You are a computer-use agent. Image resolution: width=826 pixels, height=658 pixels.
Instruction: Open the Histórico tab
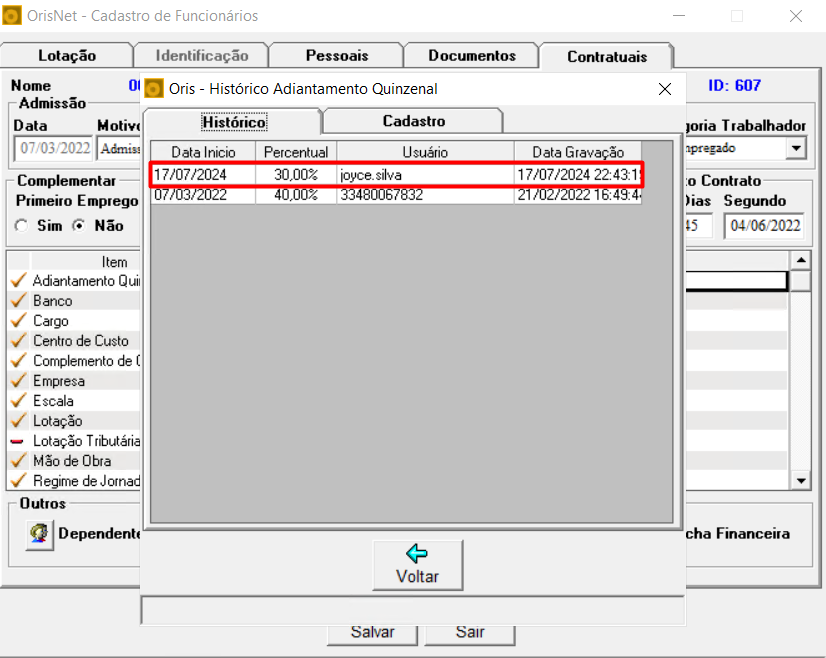(233, 122)
